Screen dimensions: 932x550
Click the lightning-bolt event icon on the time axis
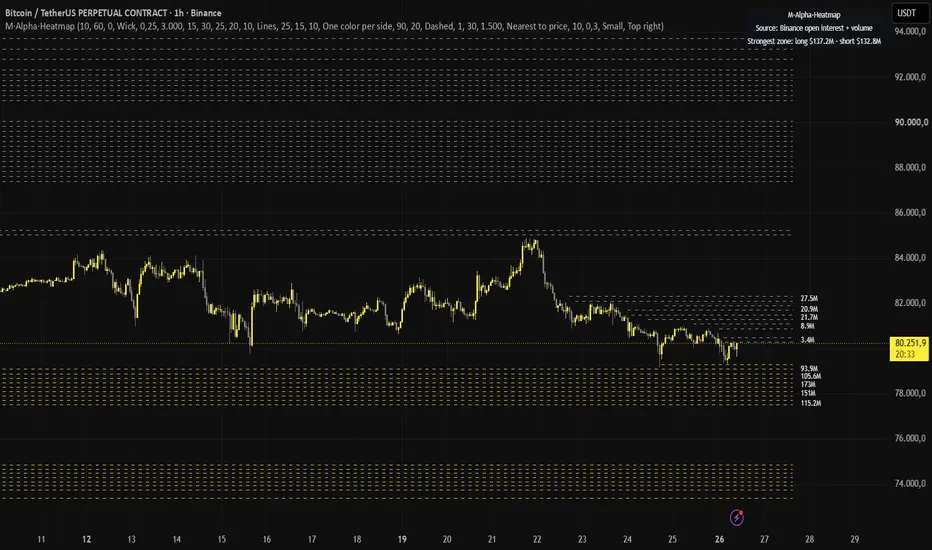[x=737, y=517]
